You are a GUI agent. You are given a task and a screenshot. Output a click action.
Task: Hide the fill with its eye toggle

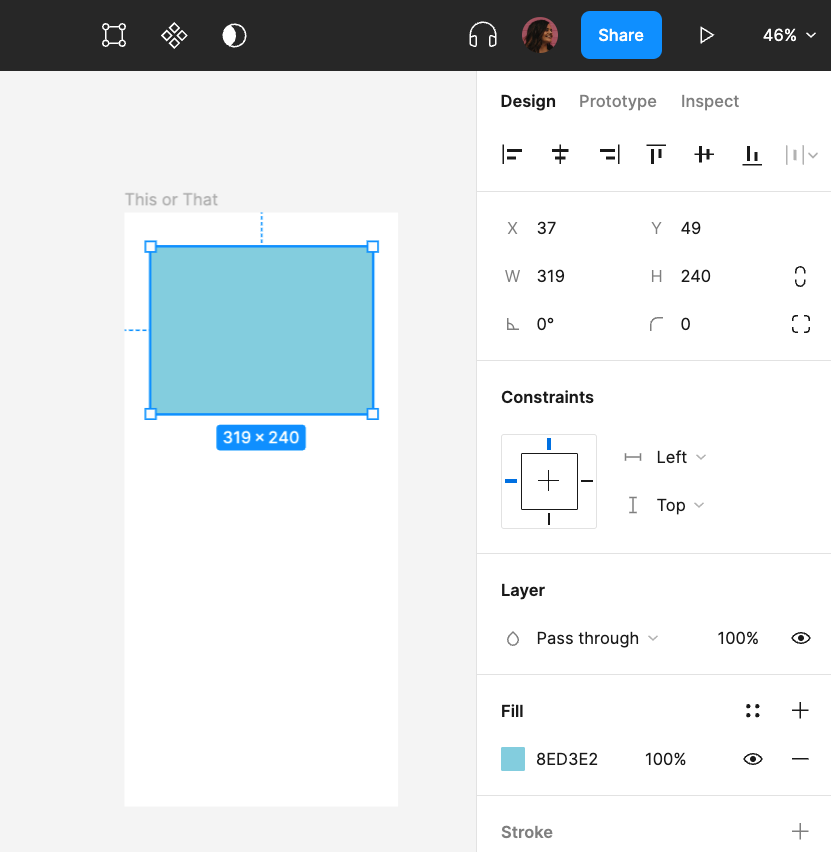753,759
